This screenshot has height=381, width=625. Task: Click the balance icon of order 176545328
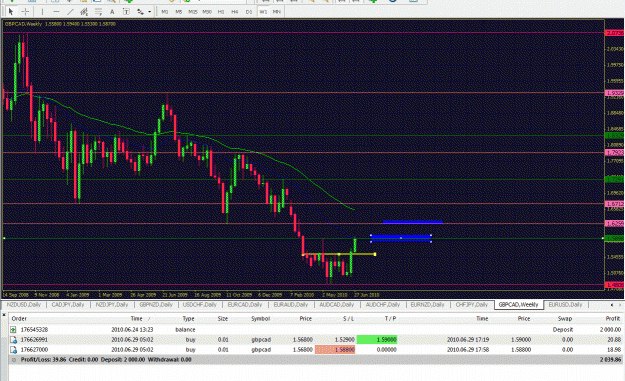[x=13, y=330]
